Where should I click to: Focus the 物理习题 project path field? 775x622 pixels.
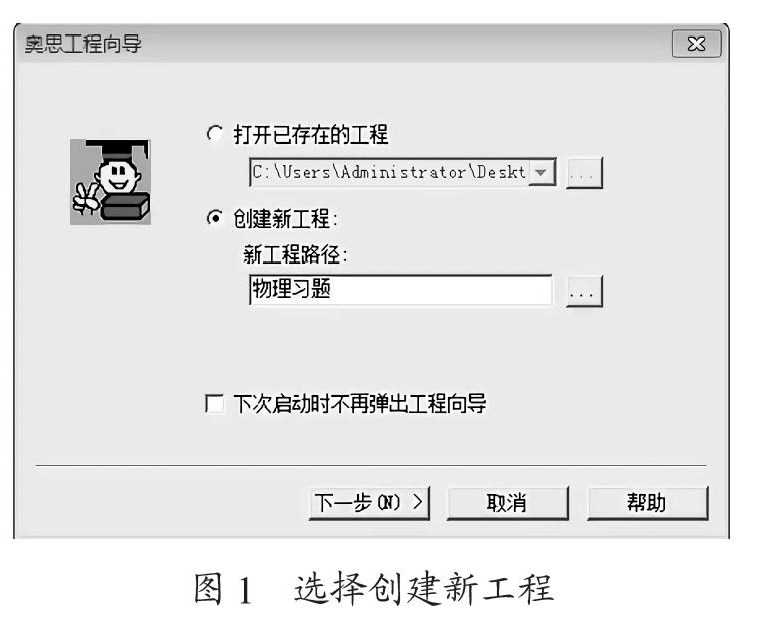coord(400,290)
